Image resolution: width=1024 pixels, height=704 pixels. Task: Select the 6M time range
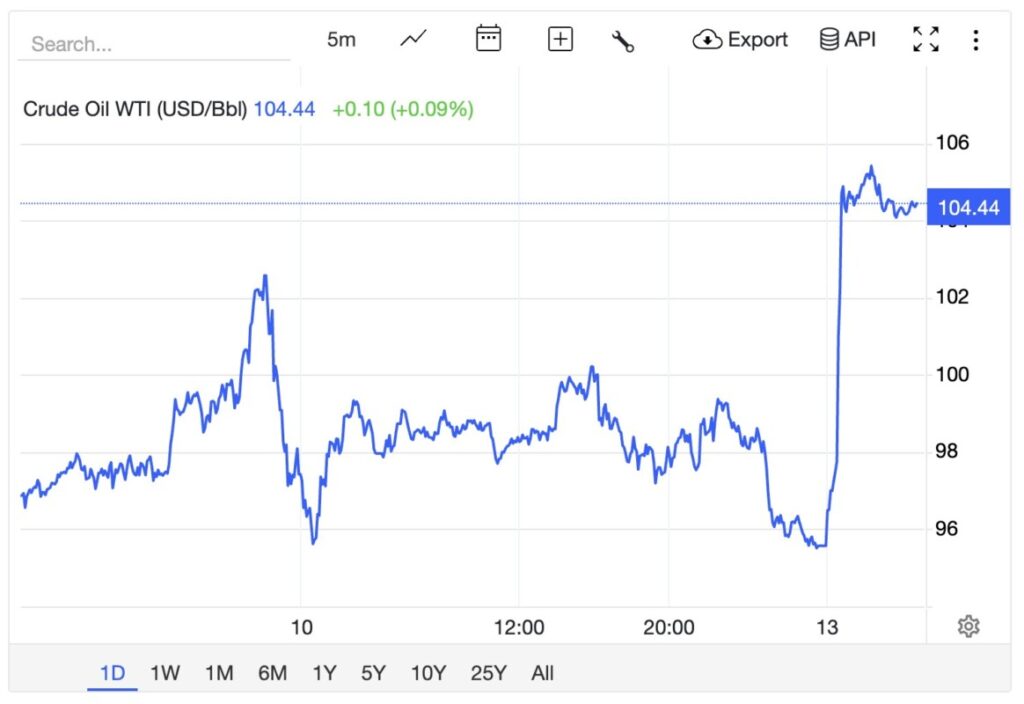coord(272,673)
